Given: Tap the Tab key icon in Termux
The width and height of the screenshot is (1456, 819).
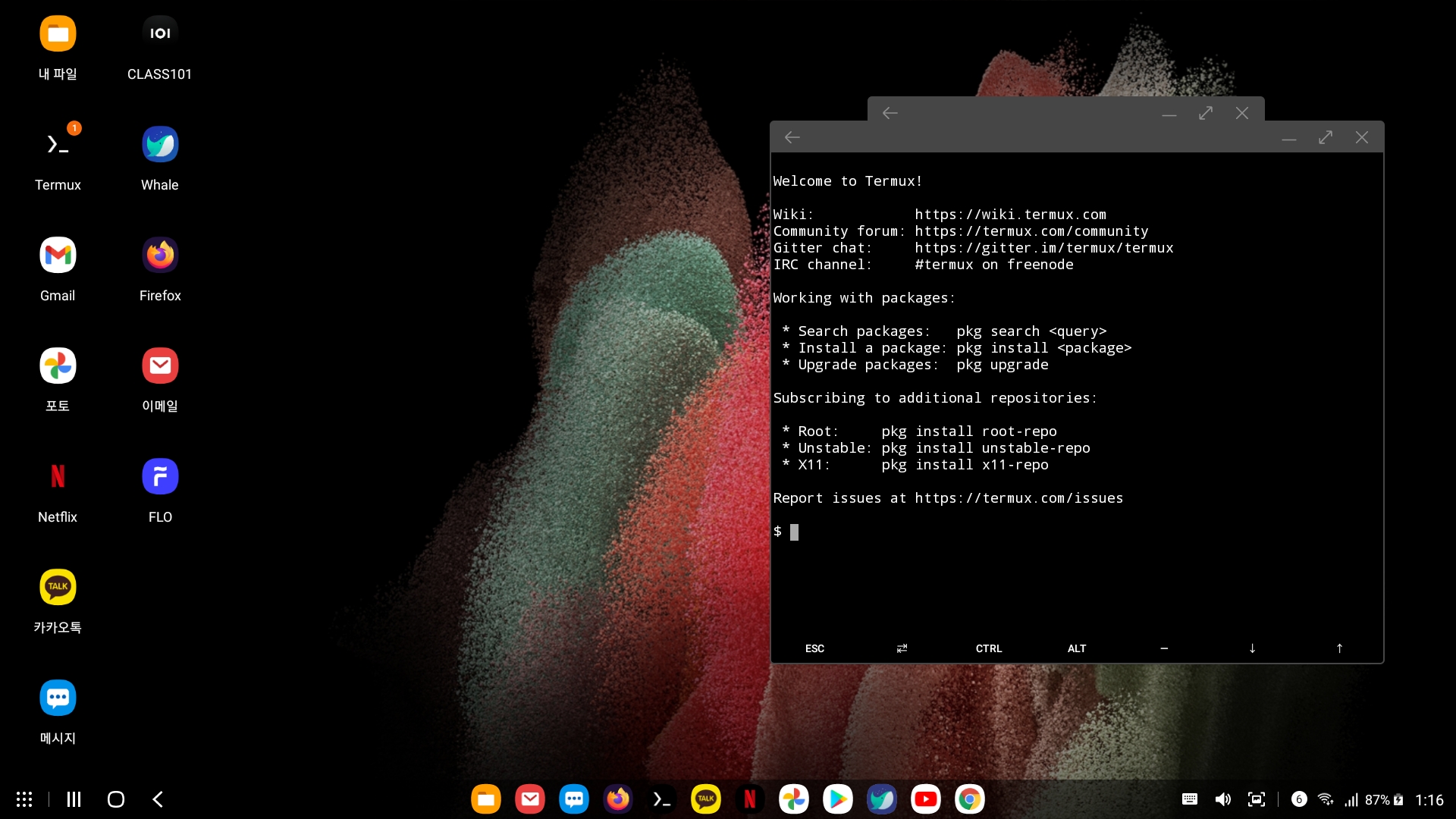Looking at the screenshot, I should pos(902,648).
